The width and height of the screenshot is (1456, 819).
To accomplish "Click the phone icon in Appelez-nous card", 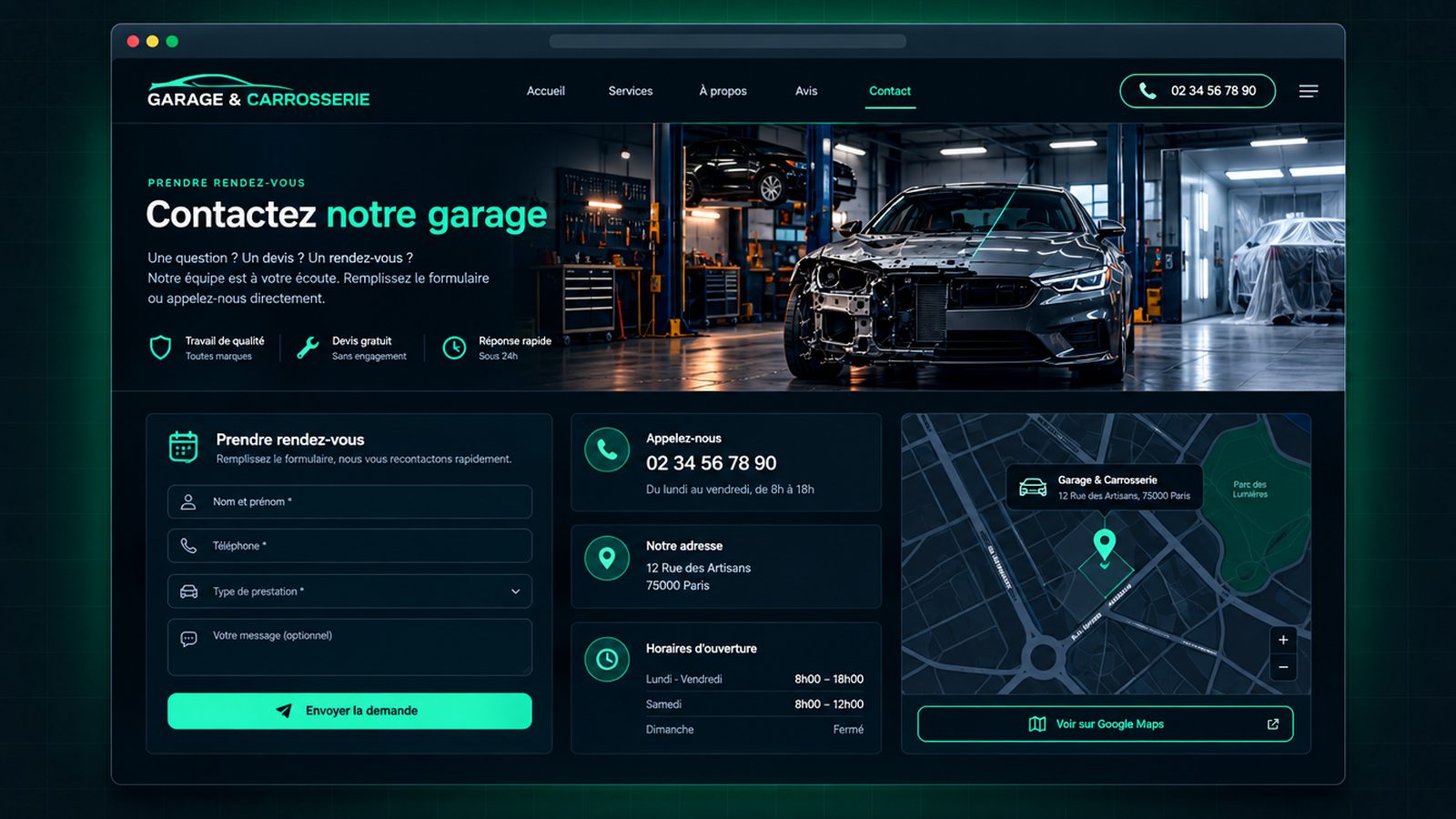I will [607, 450].
